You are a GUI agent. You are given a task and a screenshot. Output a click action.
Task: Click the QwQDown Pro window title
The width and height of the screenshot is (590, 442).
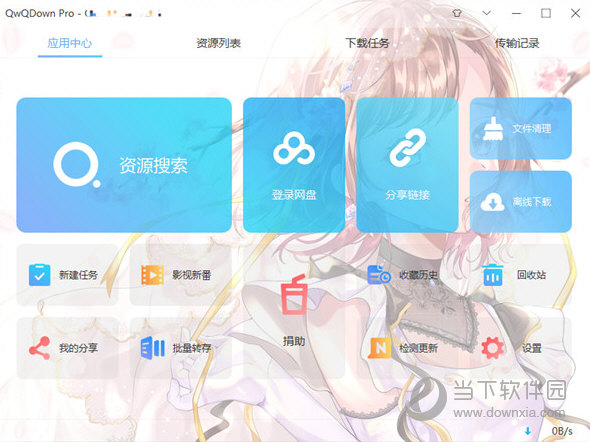pos(40,14)
